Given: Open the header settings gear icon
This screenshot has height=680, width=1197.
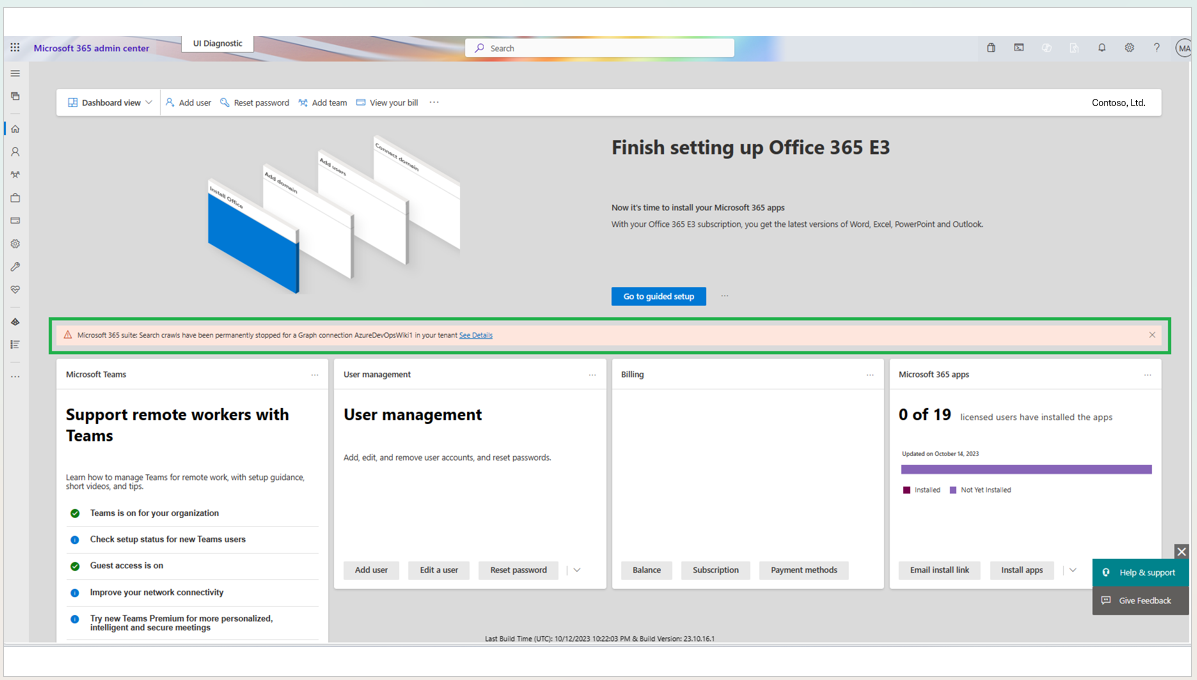Looking at the screenshot, I should (x=1129, y=47).
